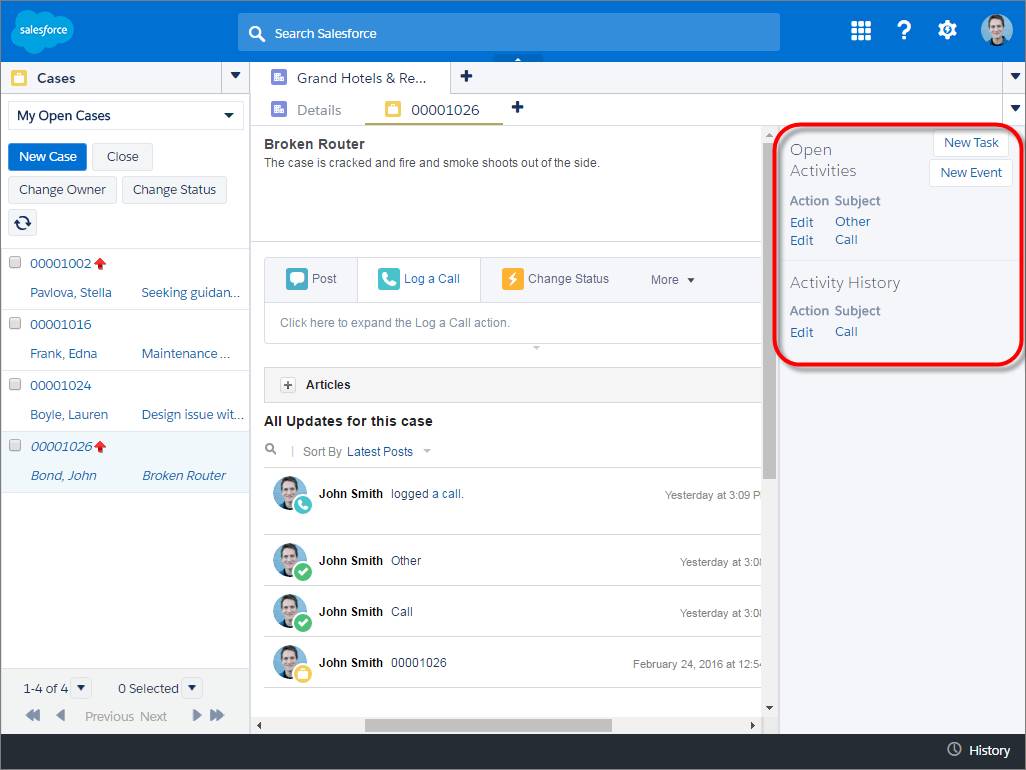Open the 0 Selected dropdown
The image size is (1026, 770).
pos(192,688)
